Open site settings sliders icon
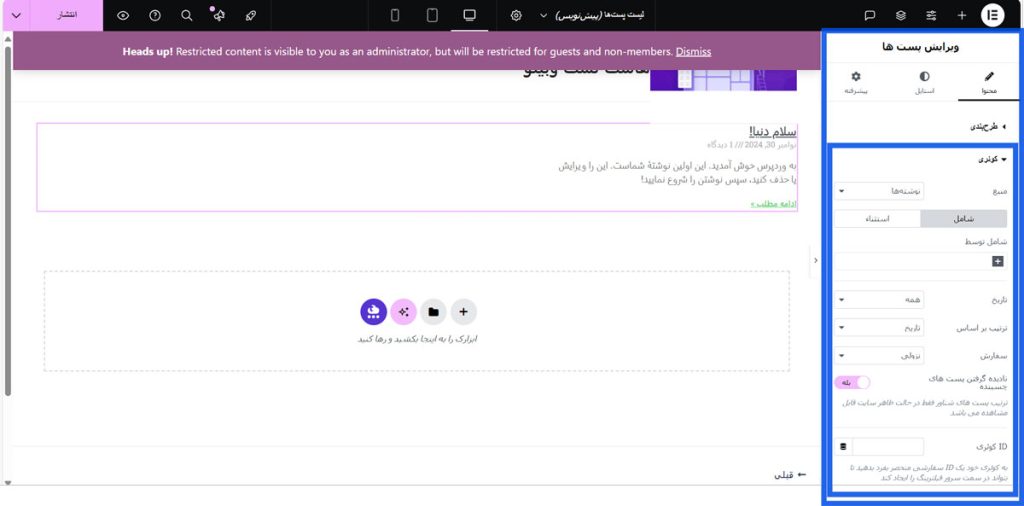 [931, 16]
